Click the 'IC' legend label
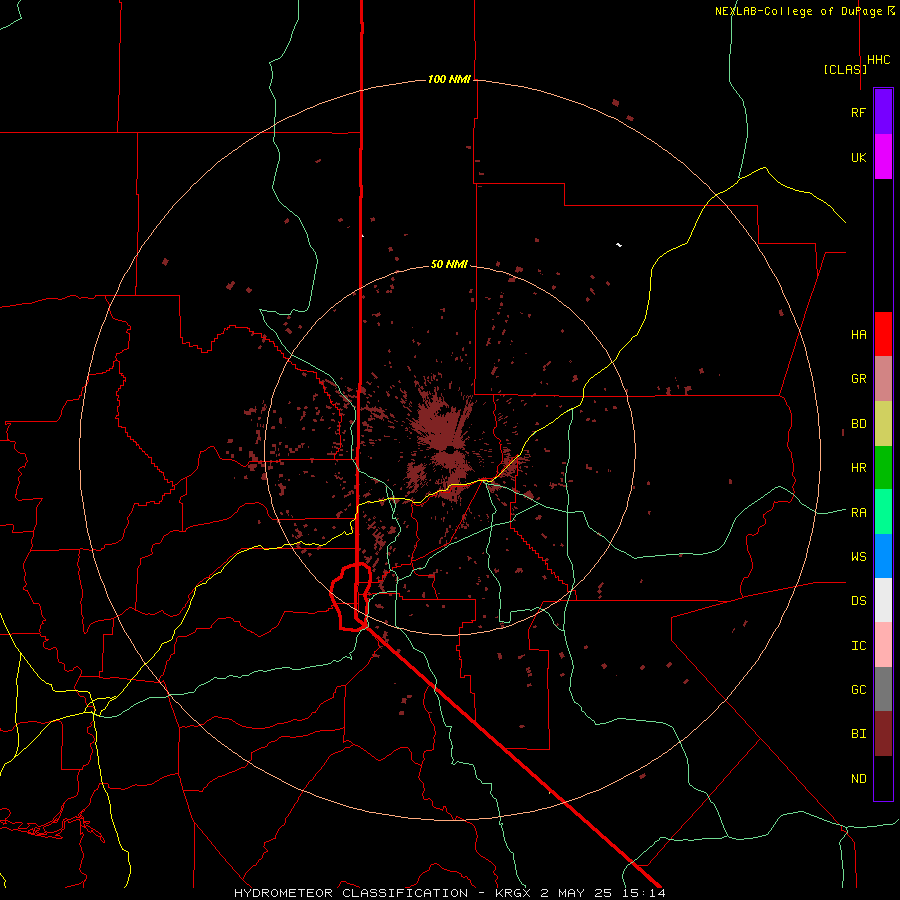This screenshot has width=900, height=900. [x=858, y=646]
